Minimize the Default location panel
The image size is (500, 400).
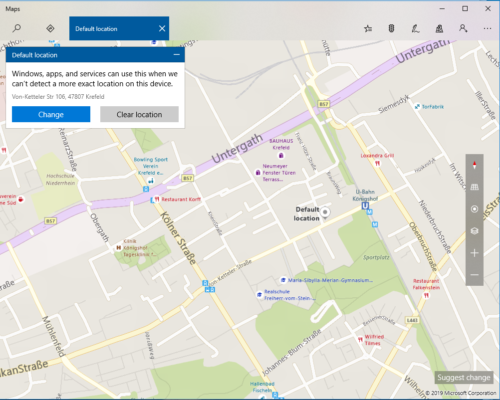[x=176, y=55]
